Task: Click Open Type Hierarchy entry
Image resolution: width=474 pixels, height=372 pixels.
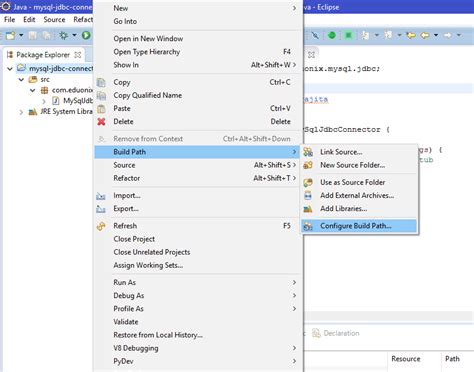Action: tap(197, 52)
